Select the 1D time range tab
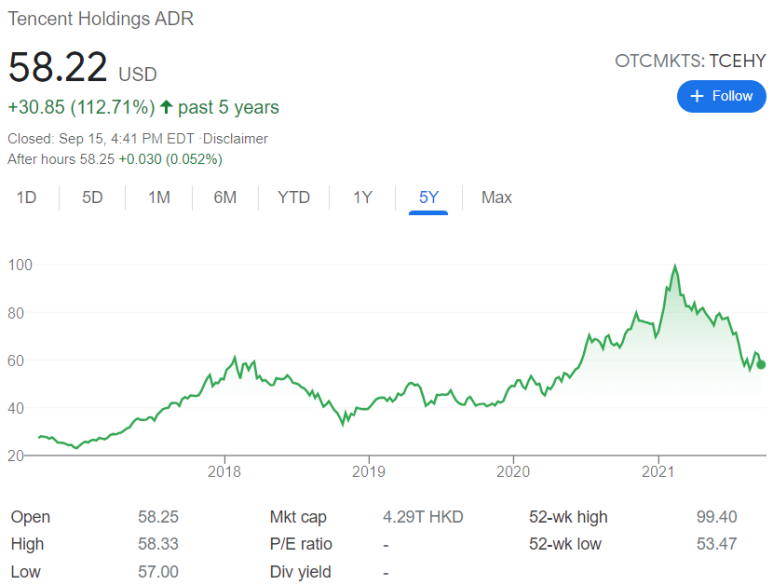Screen dimensions: 773x585 pyautogui.click(x=27, y=198)
